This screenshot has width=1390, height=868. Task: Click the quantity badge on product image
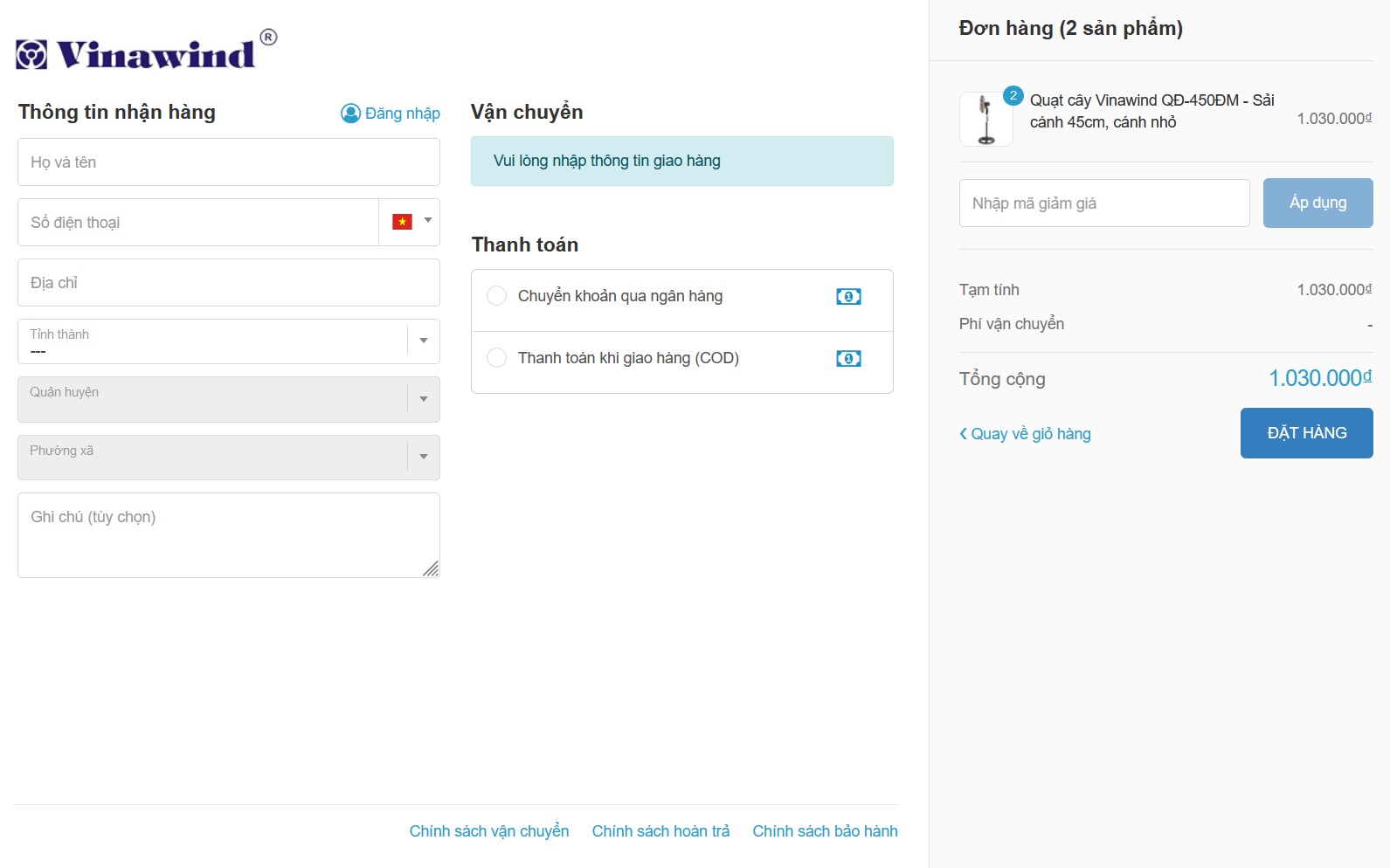(x=1013, y=95)
